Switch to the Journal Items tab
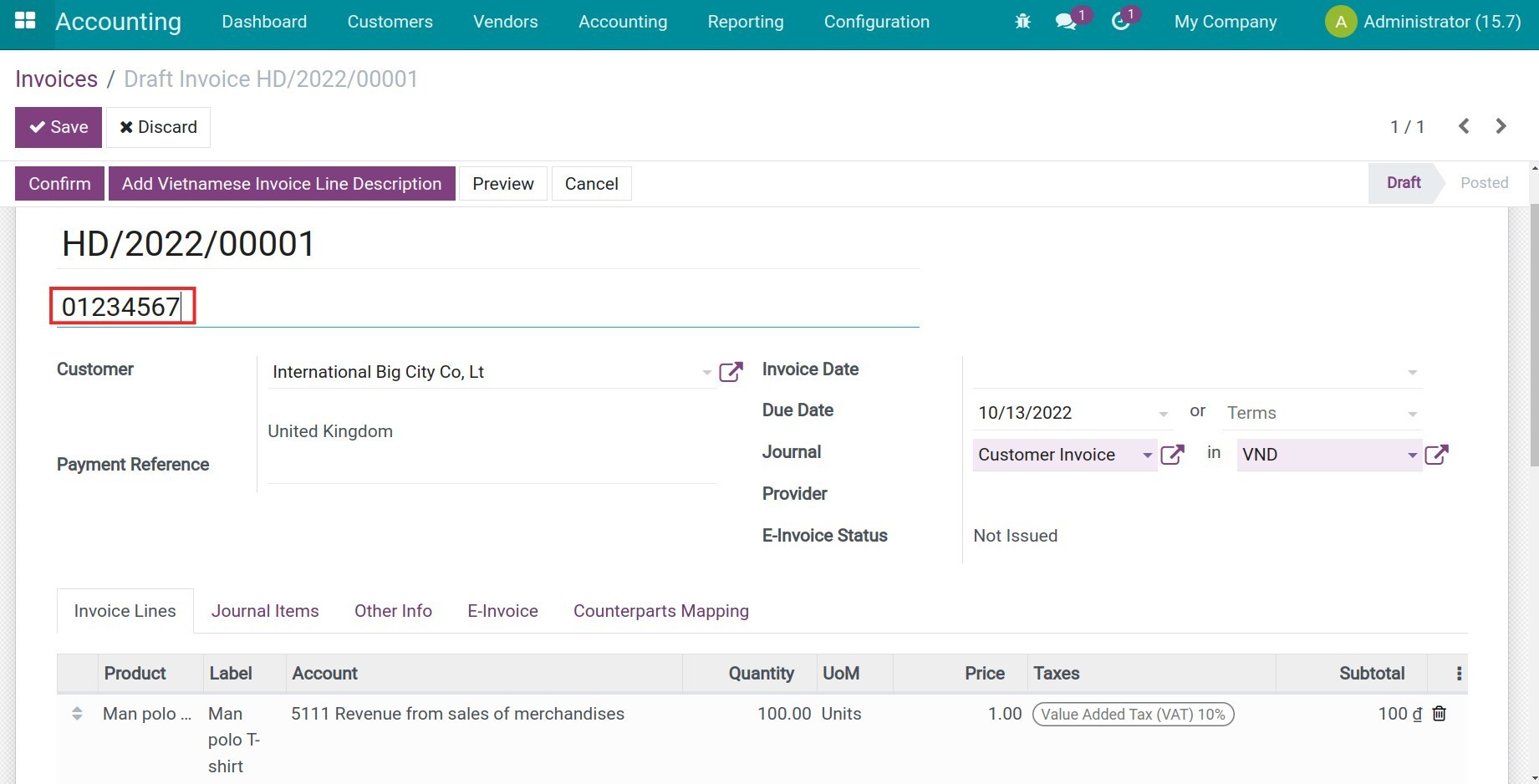The width and height of the screenshot is (1539, 784). click(x=264, y=610)
